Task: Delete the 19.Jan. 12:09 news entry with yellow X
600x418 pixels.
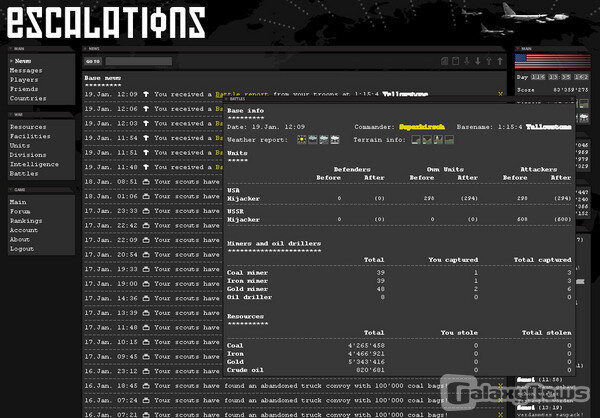Action: click(x=500, y=94)
